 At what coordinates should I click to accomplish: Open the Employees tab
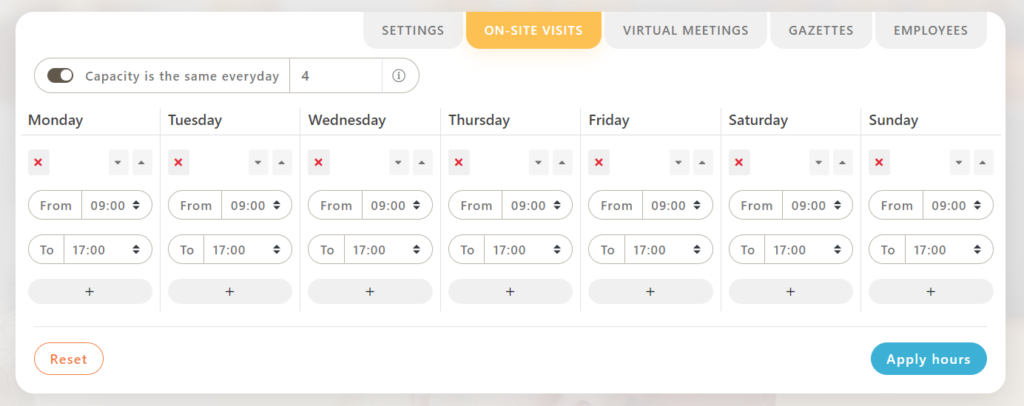click(x=930, y=31)
